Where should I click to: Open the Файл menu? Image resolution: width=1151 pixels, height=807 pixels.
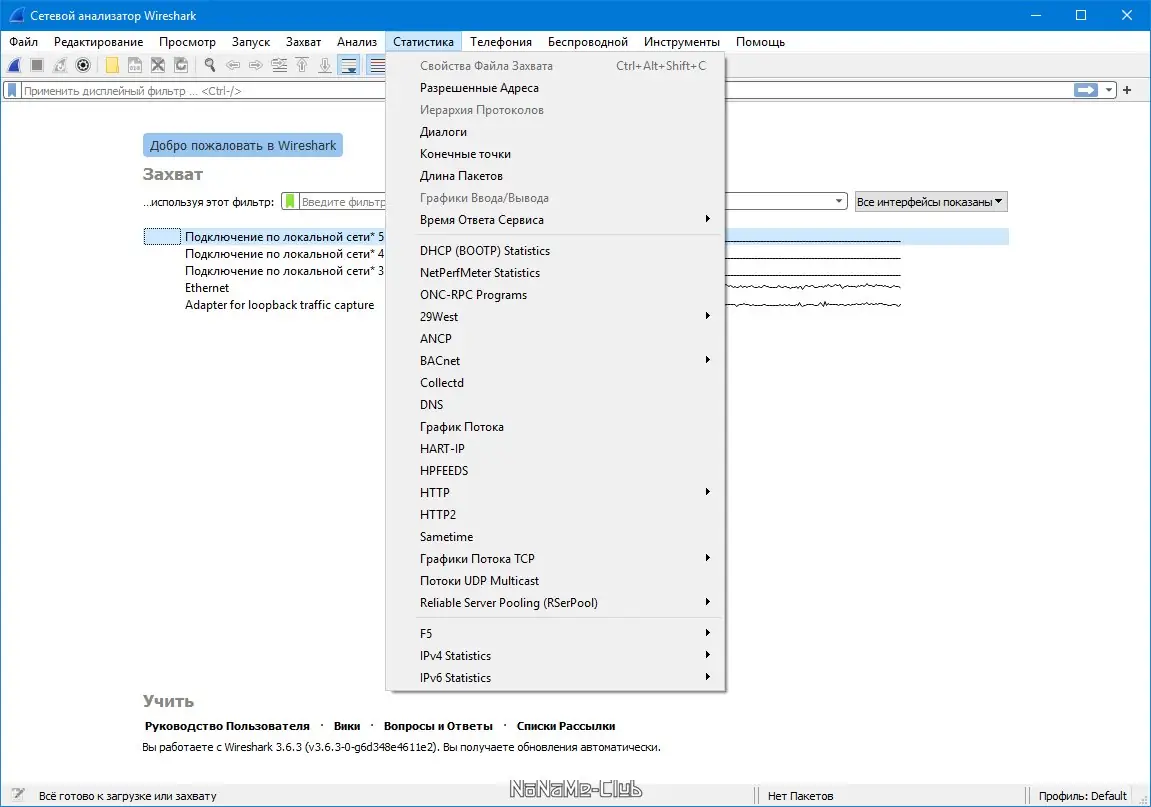(x=23, y=42)
